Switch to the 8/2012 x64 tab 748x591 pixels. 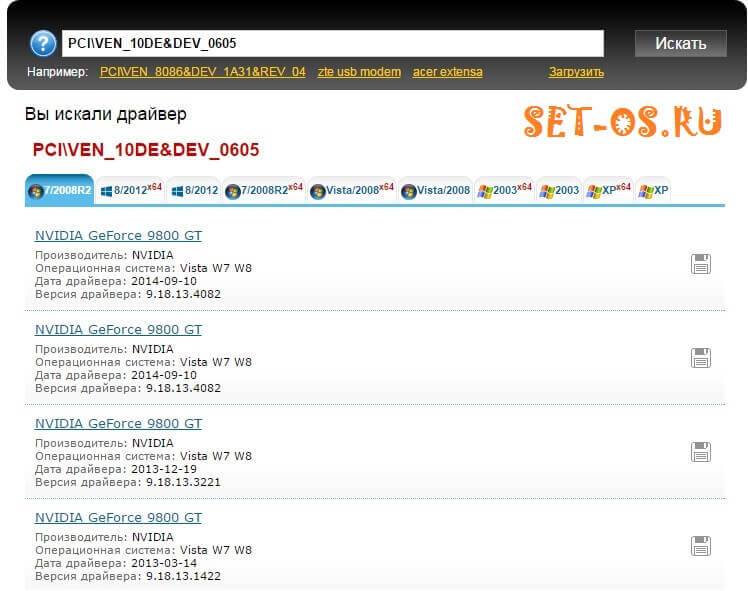coord(130,190)
